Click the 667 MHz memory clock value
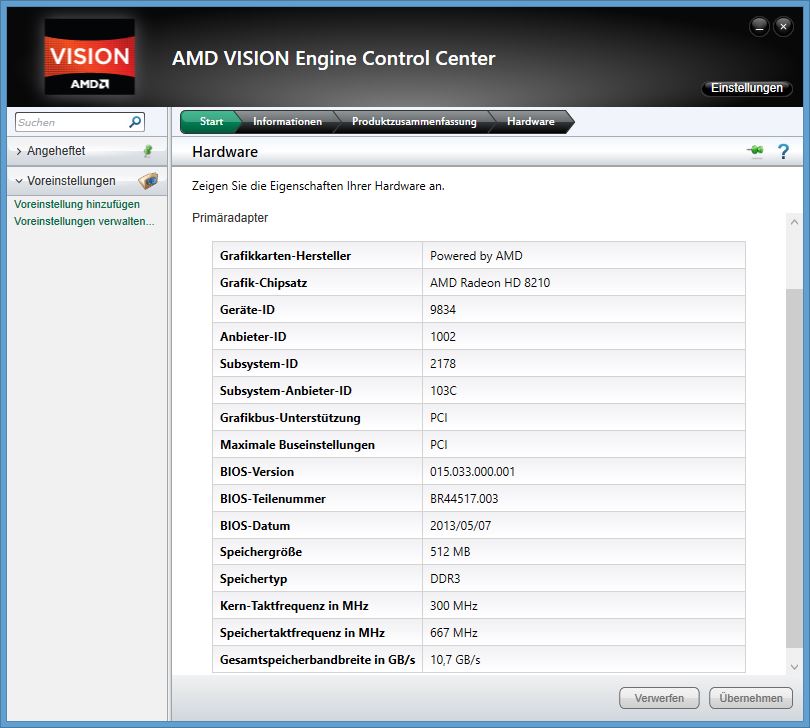The image size is (810, 728). (454, 632)
